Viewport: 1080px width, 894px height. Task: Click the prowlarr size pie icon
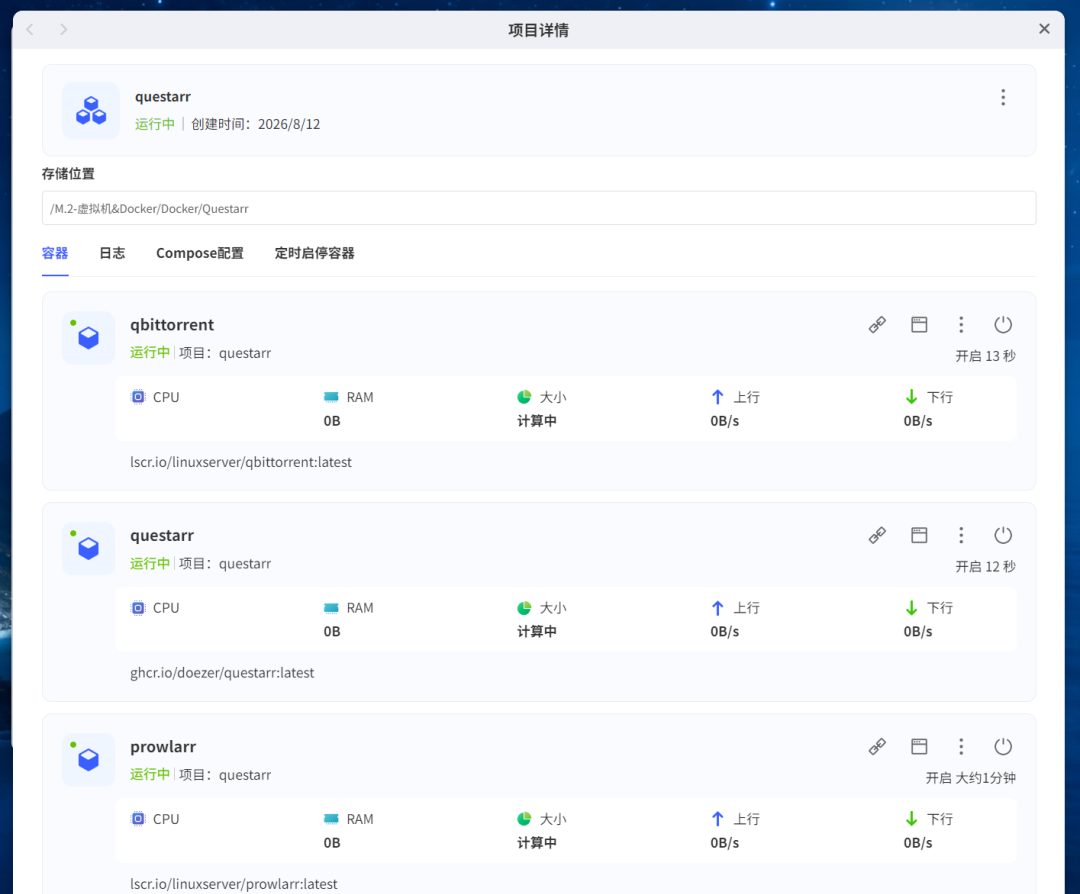(524, 818)
